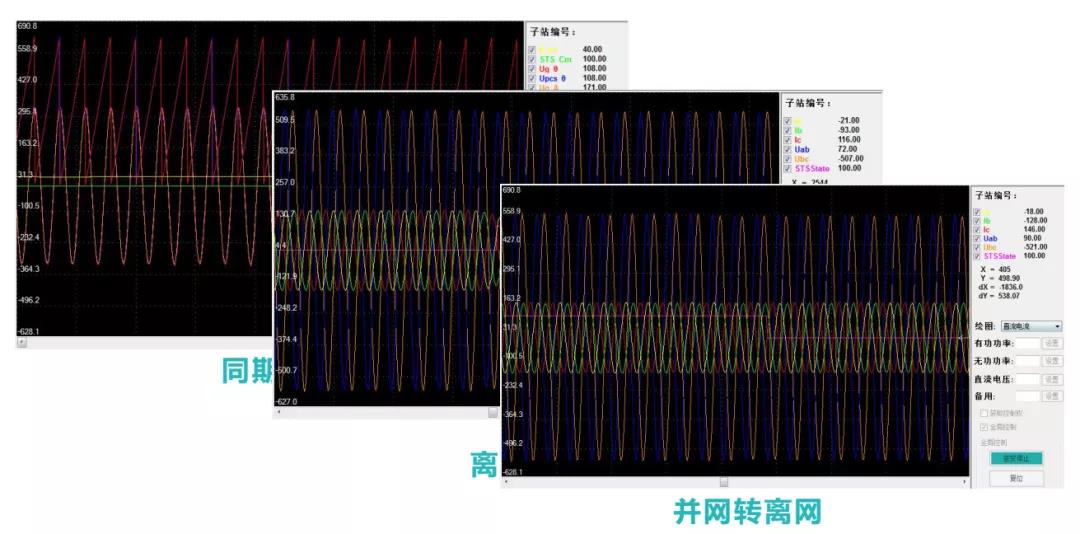Click the 直流电压 input field
The width and height of the screenshot is (1080, 534).
pos(1027,379)
